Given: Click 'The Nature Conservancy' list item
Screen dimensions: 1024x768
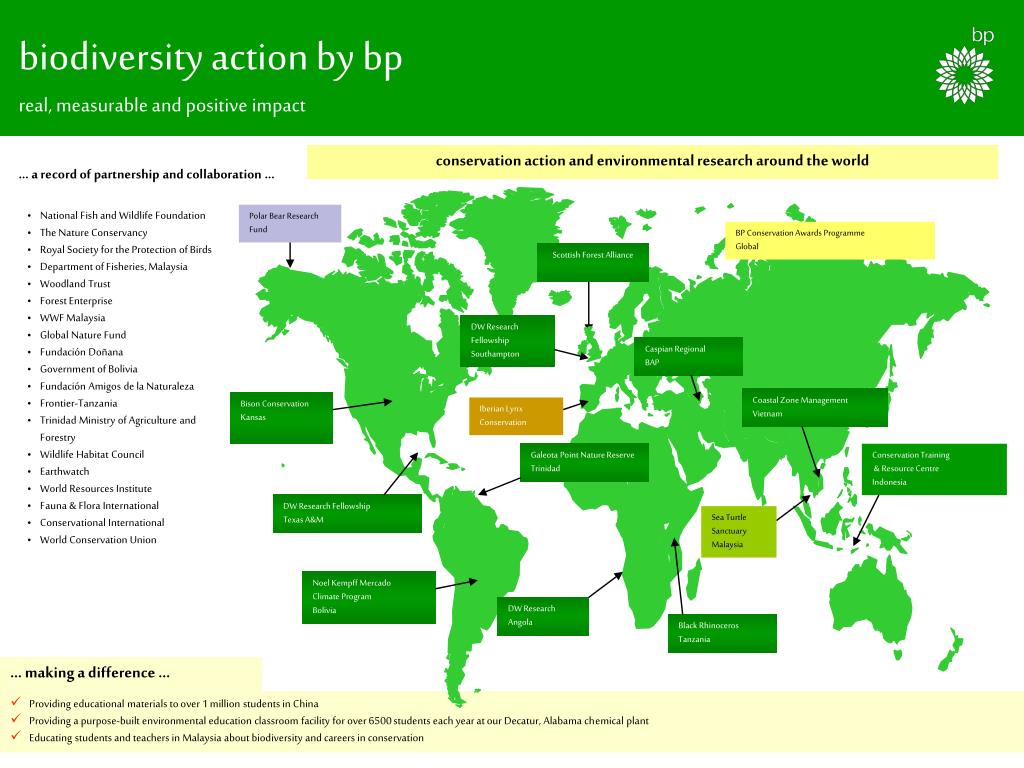Looking at the screenshot, I should (x=93, y=232).
